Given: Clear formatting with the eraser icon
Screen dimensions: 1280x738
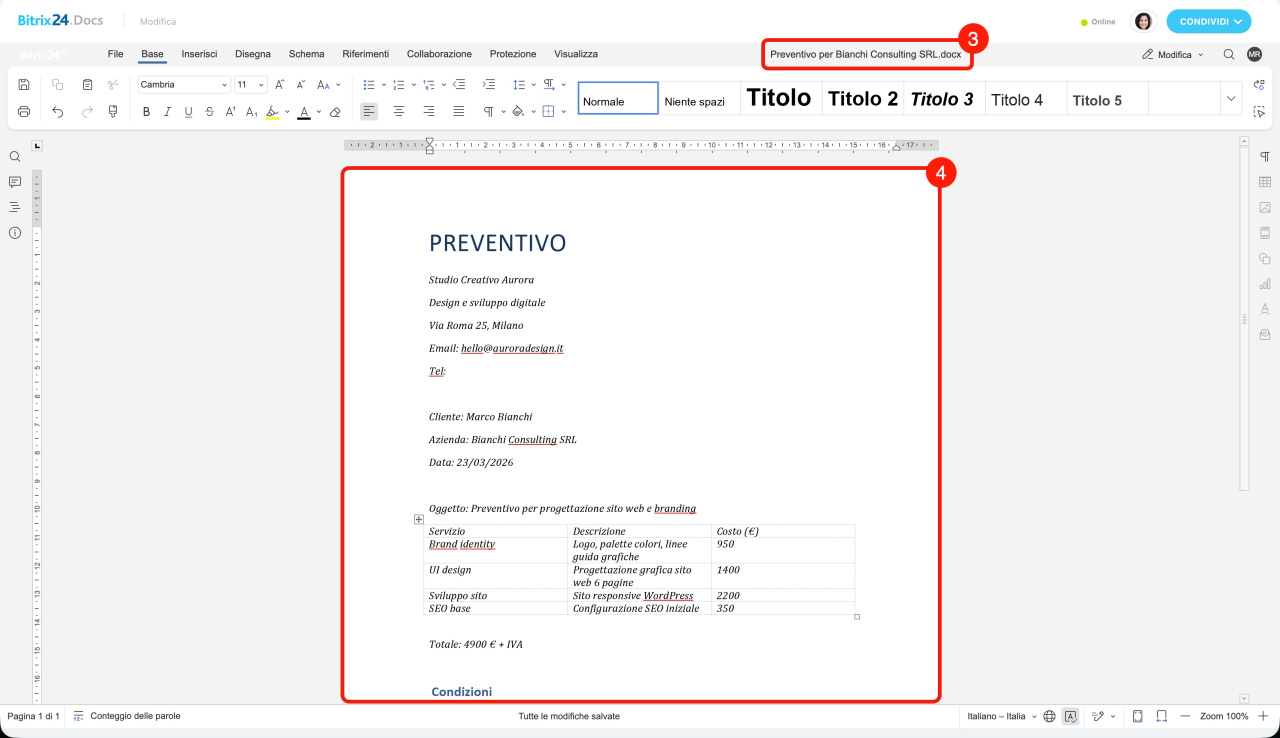Looking at the screenshot, I should [335, 112].
